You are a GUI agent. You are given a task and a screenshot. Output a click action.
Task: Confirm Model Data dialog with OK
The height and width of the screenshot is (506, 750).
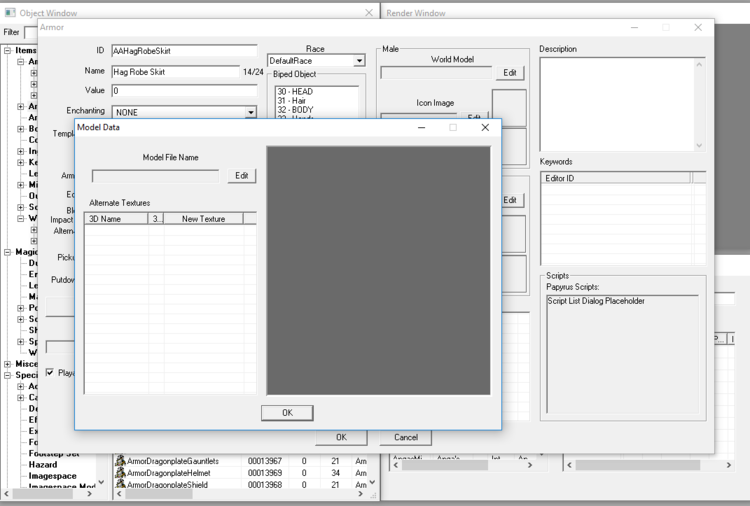(x=287, y=413)
